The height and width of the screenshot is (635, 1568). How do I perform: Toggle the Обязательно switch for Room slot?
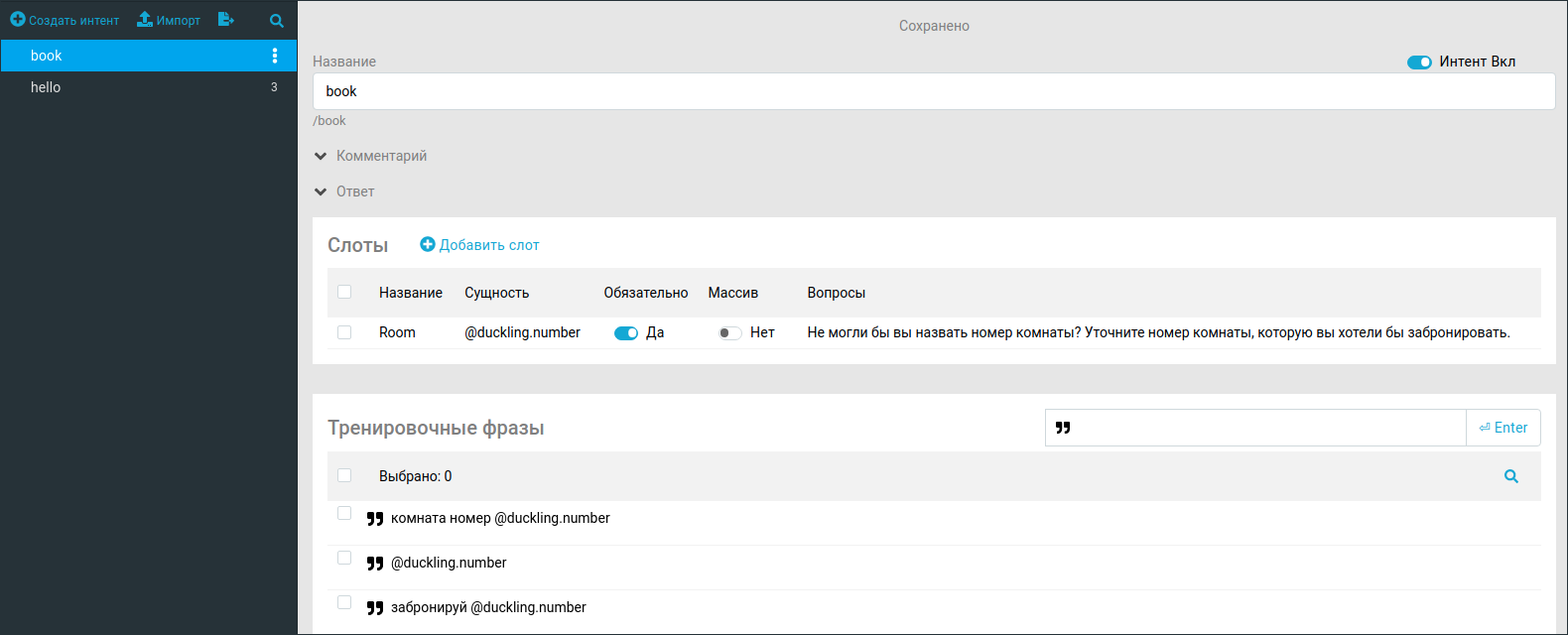click(626, 333)
